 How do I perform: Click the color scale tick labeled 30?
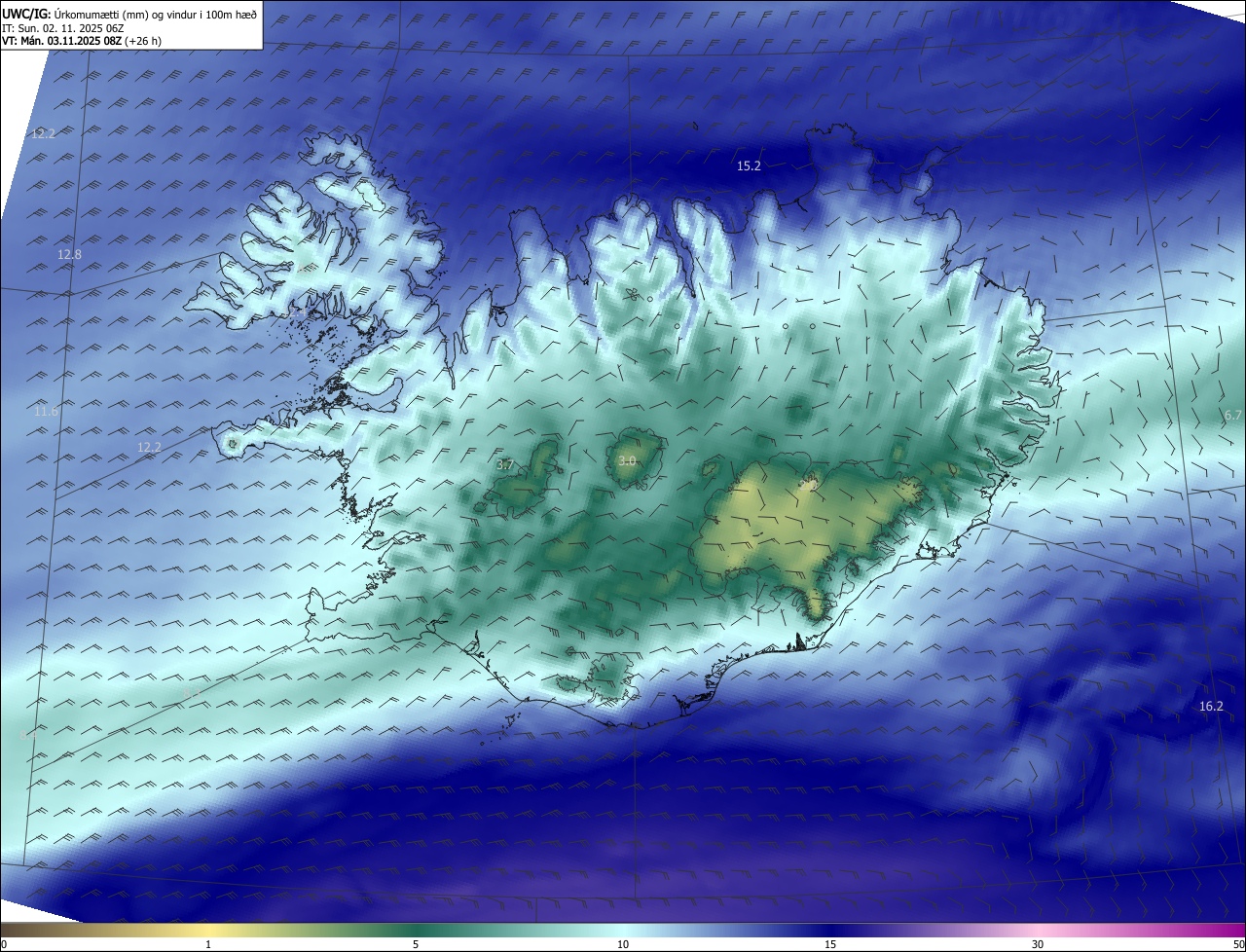tap(1038, 944)
